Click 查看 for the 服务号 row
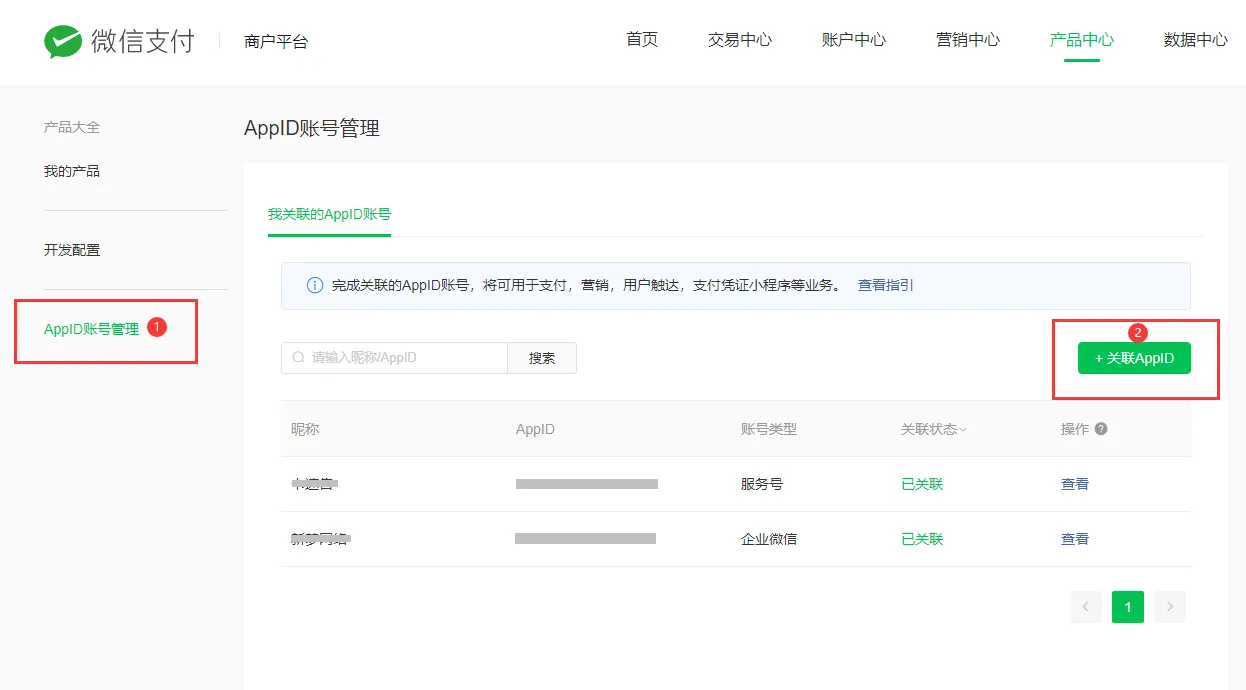1246x690 pixels. 1074,483
